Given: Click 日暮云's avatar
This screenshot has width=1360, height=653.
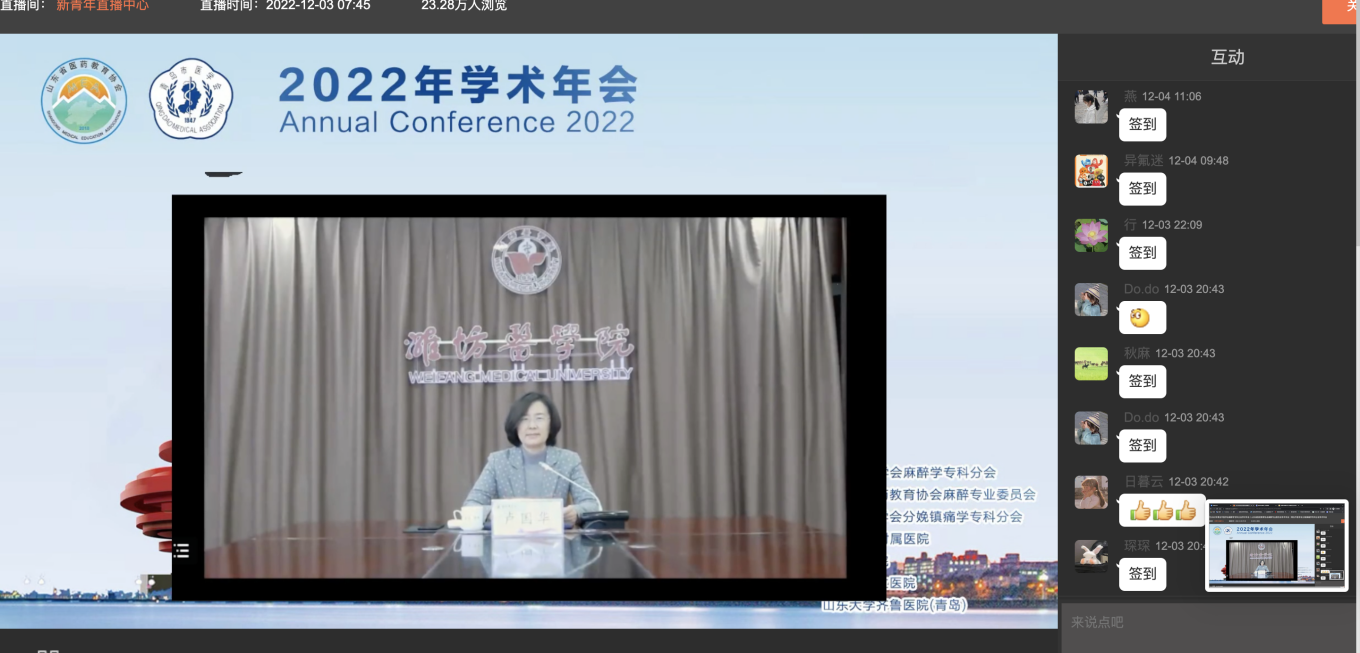Looking at the screenshot, I should click(x=1091, y=492).
